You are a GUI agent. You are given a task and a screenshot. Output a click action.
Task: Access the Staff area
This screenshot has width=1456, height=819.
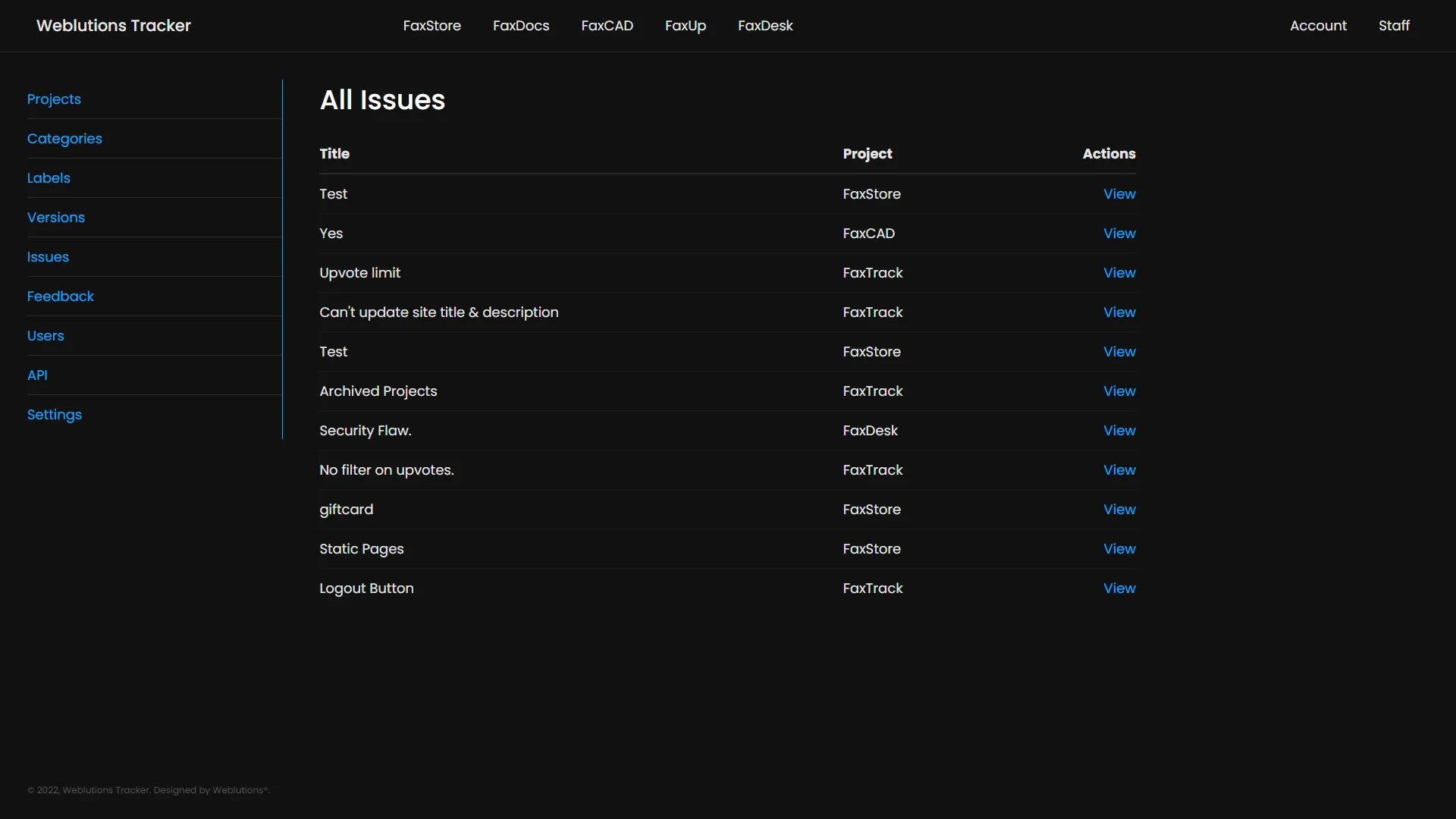[1394, 25]
